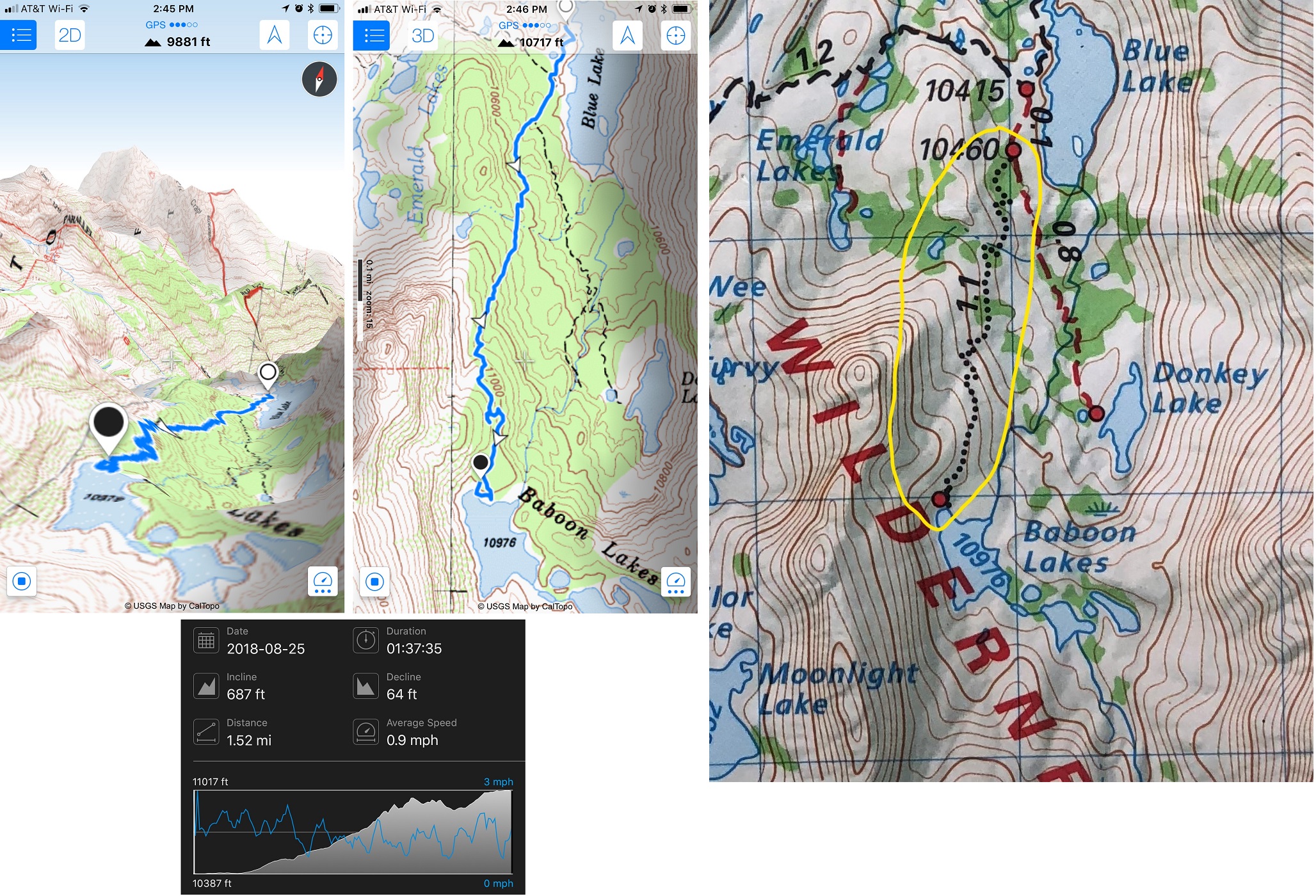Tap GPS signal indicator in the left screen

[x=172, y=24]
